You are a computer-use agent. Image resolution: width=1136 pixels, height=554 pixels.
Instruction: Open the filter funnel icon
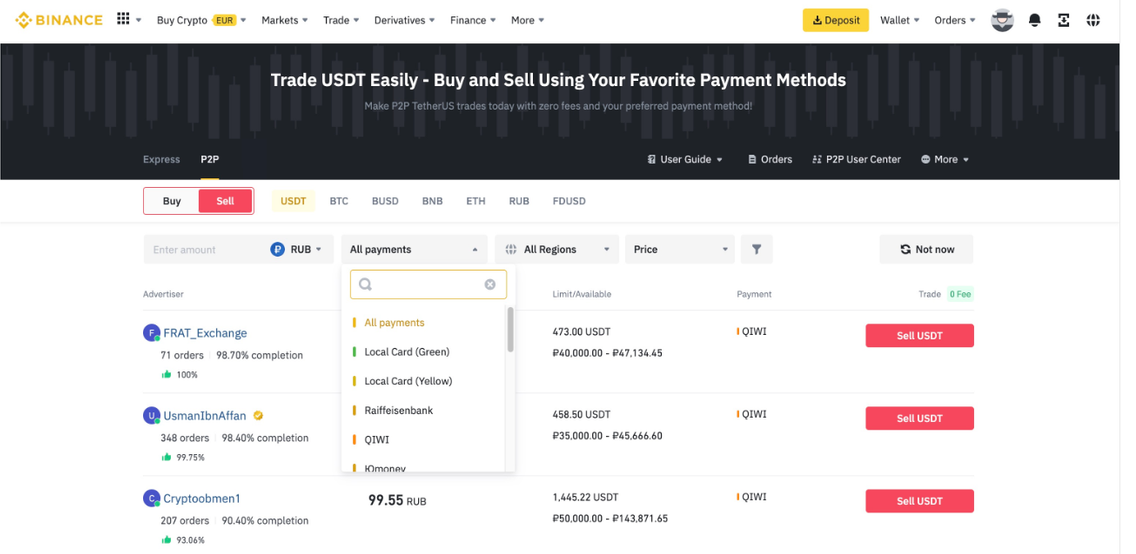point(757,249)
